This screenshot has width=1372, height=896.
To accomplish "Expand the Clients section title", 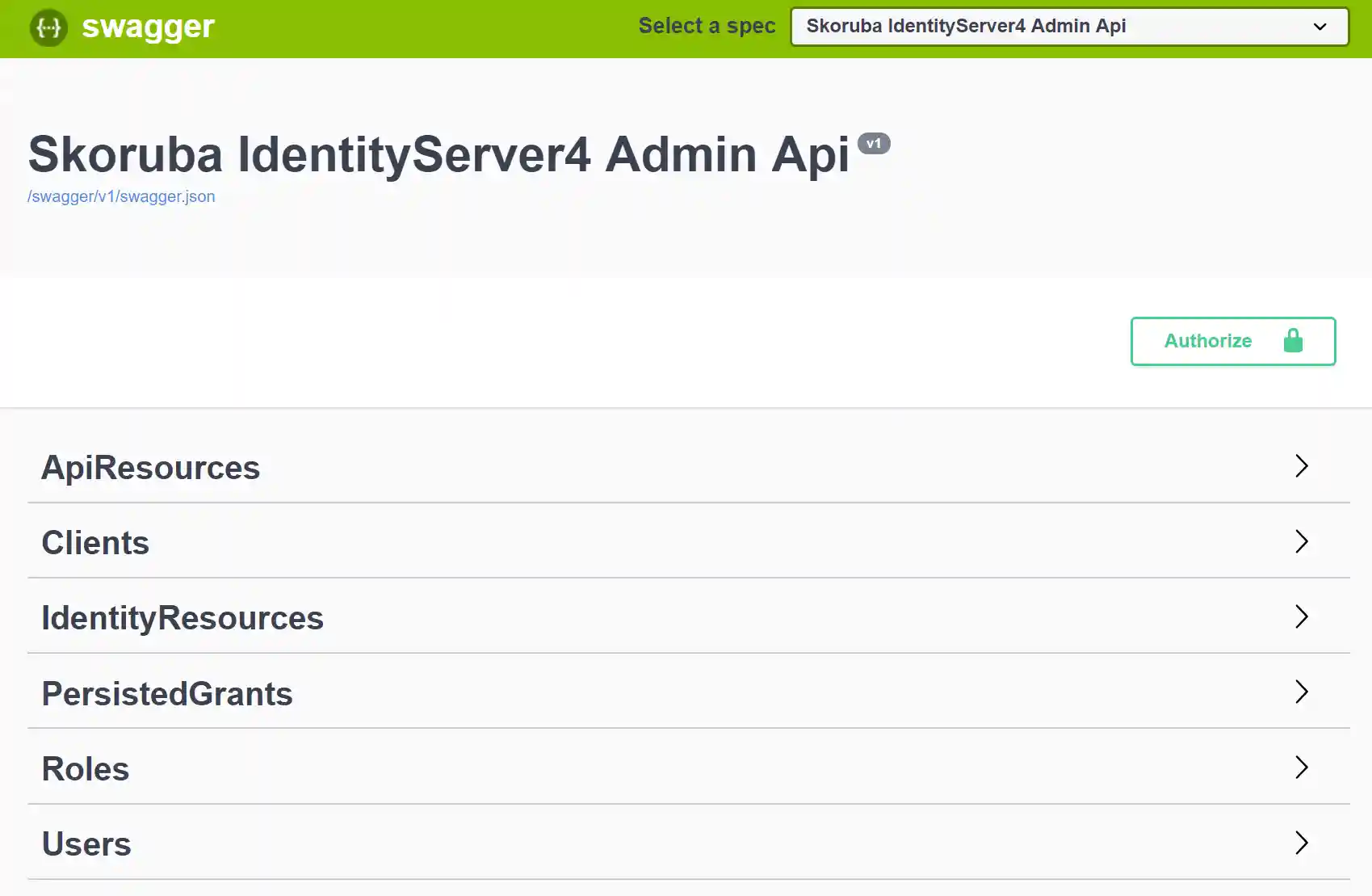I will (95, 543).
